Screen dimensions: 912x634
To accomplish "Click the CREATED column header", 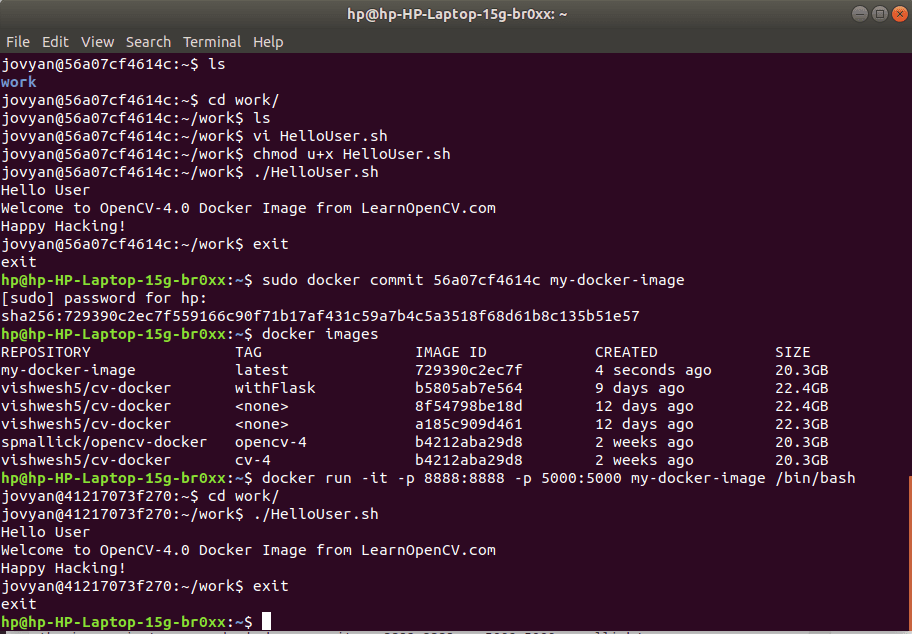I will click(626, 352).
